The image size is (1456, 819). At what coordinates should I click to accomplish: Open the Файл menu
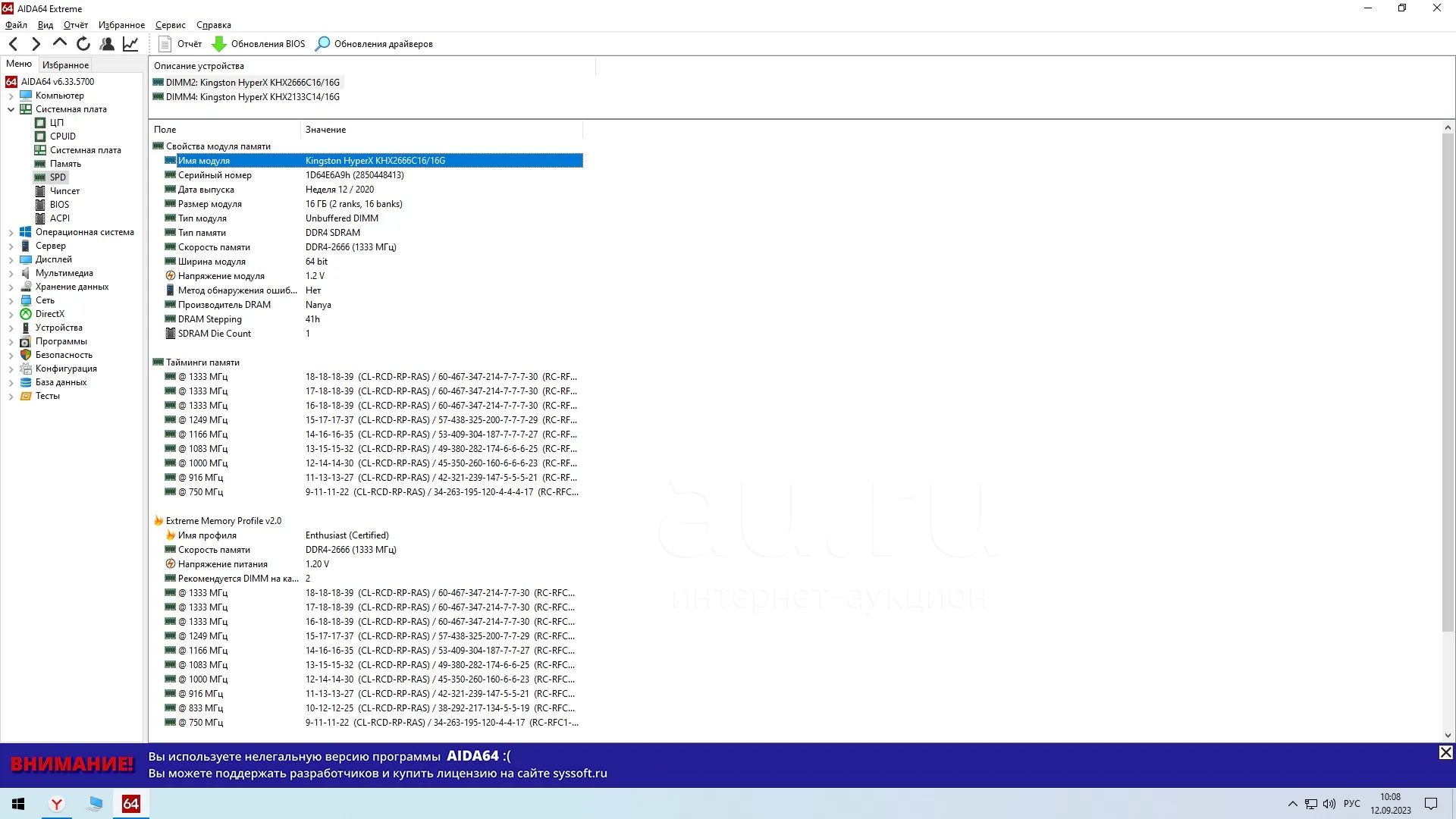coord(16,25)
